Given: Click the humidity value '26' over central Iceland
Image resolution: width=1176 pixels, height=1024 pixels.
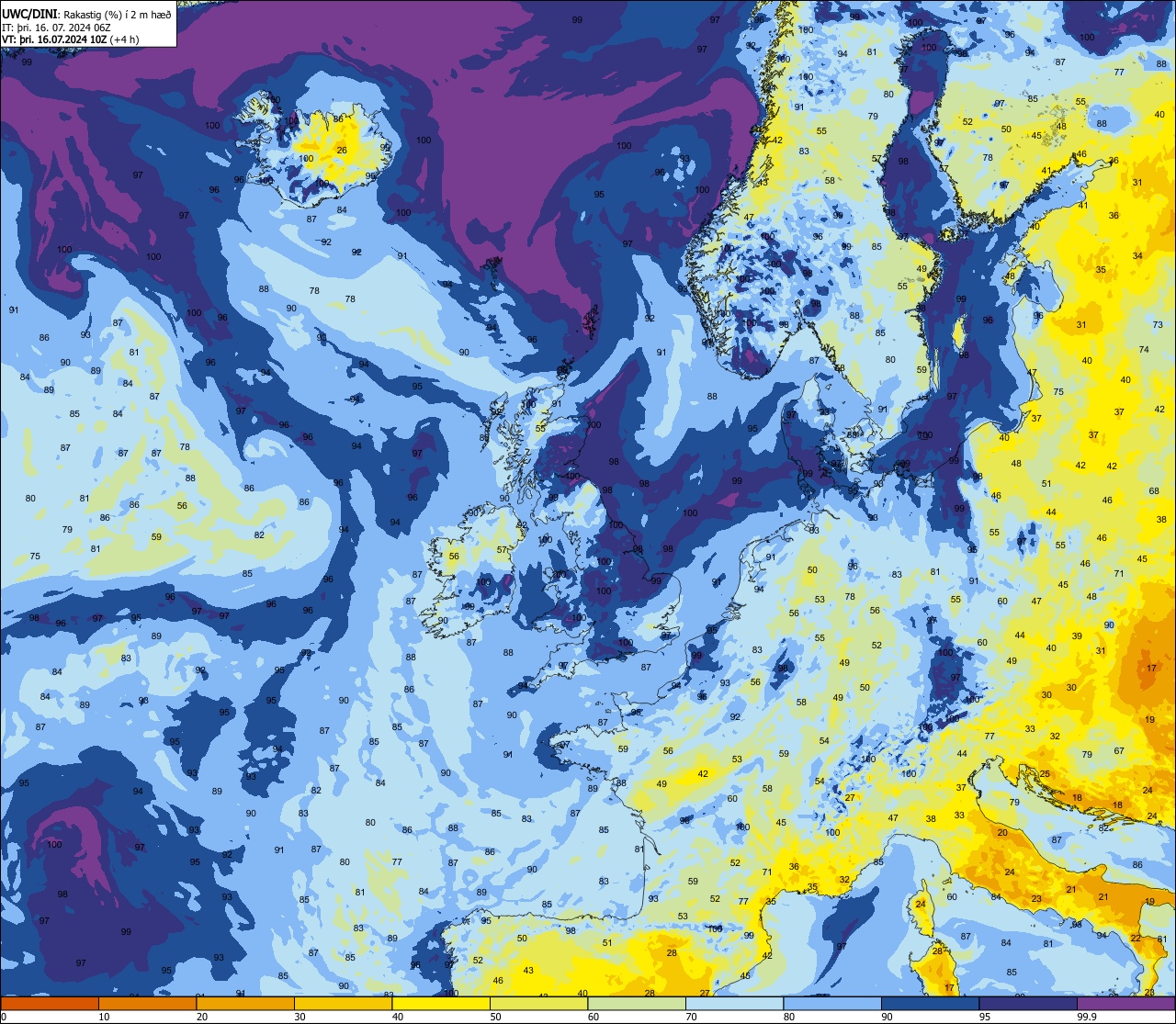Looking at the screenshot, I should (x=342, y=151).
